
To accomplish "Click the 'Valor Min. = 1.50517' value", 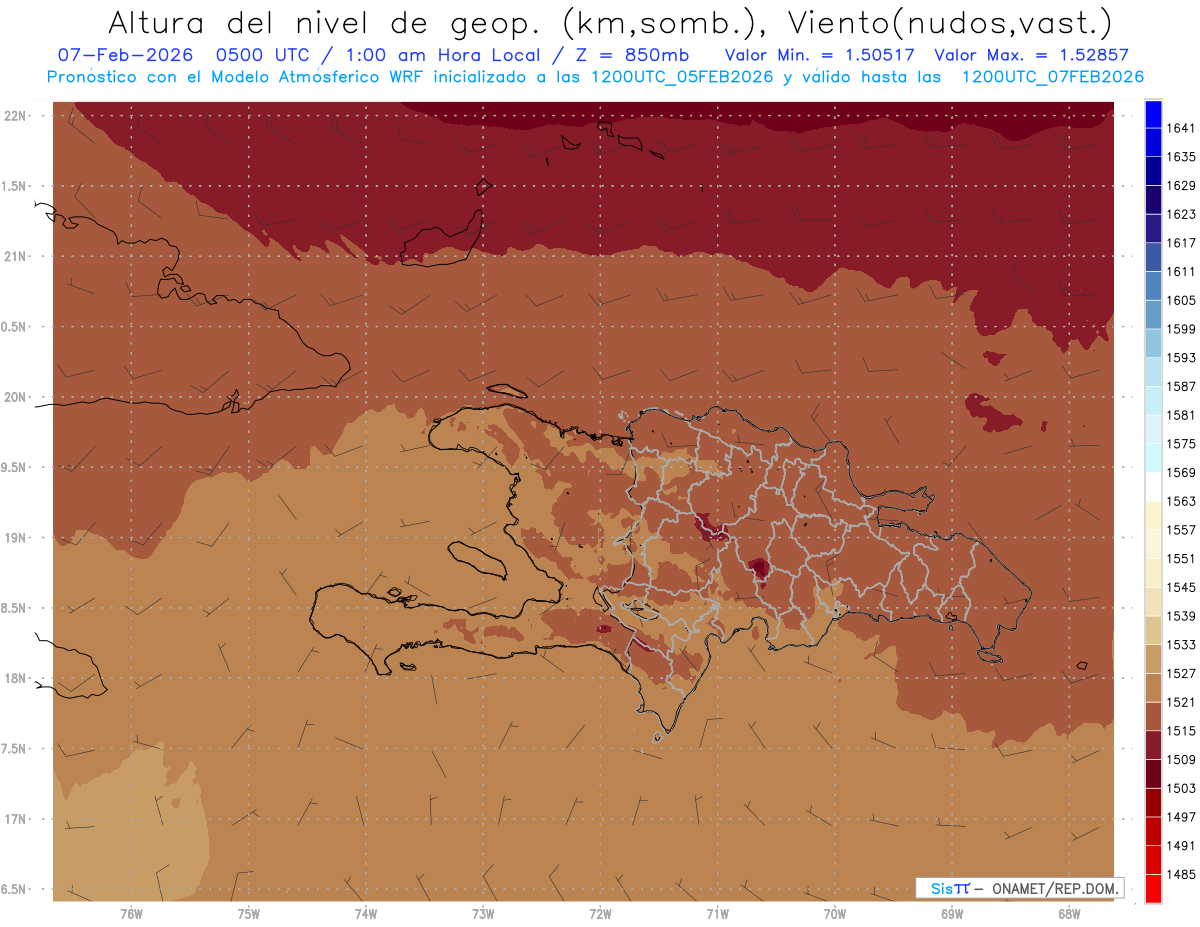I will [819, 55].
